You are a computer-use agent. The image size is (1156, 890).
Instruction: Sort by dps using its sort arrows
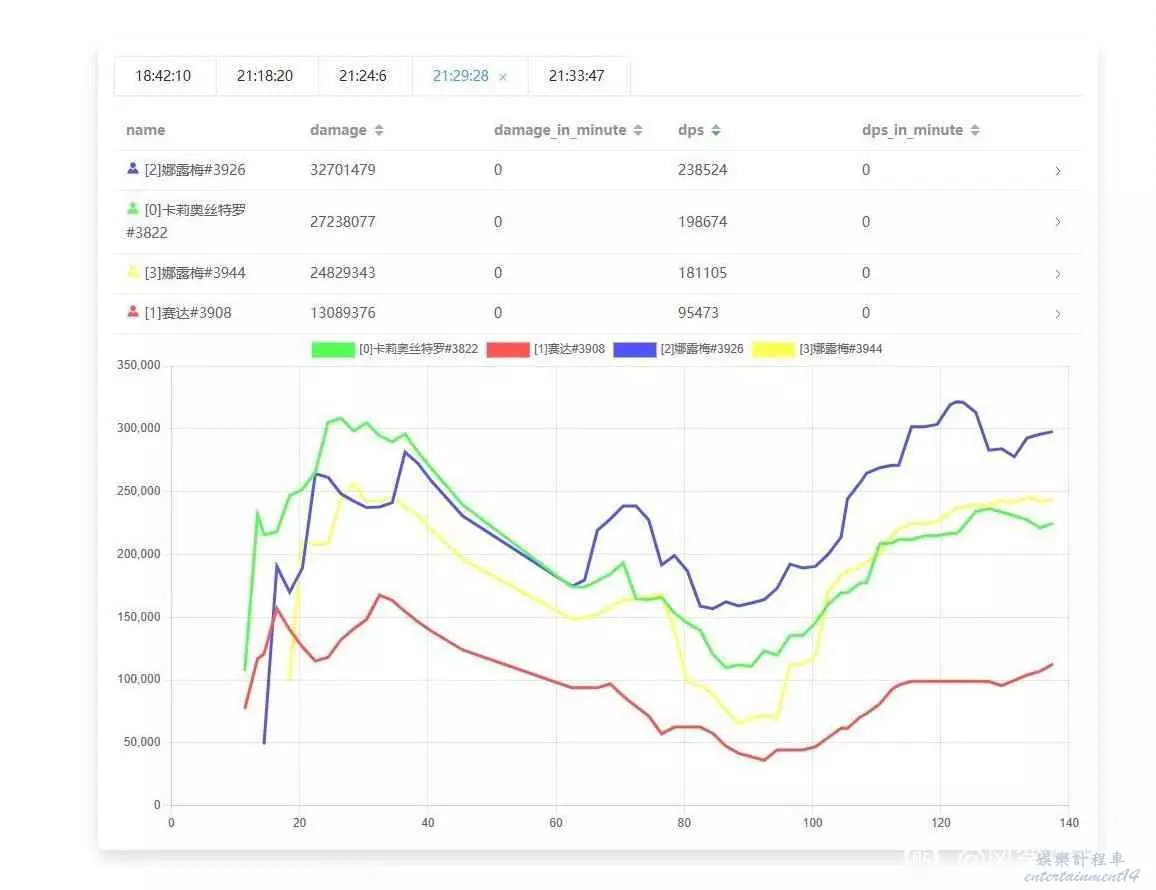coord(716,131)
